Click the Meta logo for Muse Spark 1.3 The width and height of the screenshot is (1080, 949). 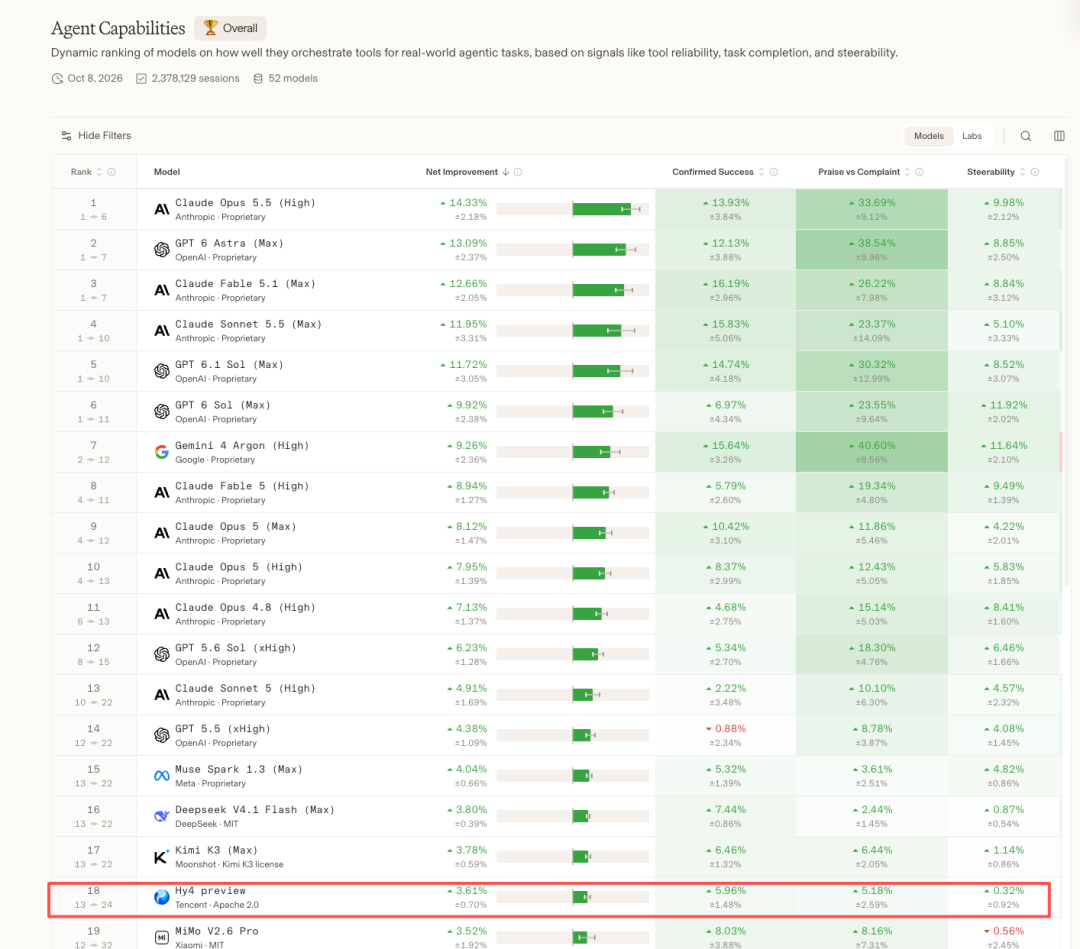coord(162,776)
